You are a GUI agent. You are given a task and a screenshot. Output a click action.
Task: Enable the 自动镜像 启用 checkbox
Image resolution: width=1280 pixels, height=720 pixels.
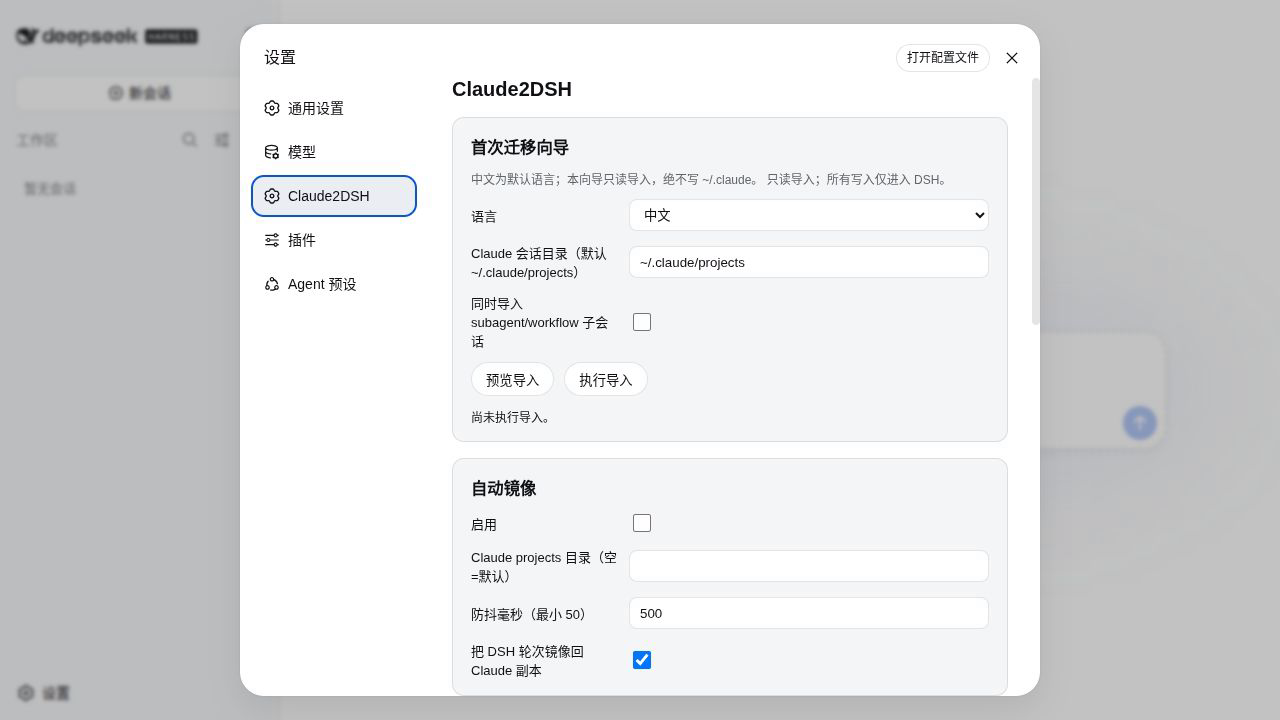click(642, 523)
